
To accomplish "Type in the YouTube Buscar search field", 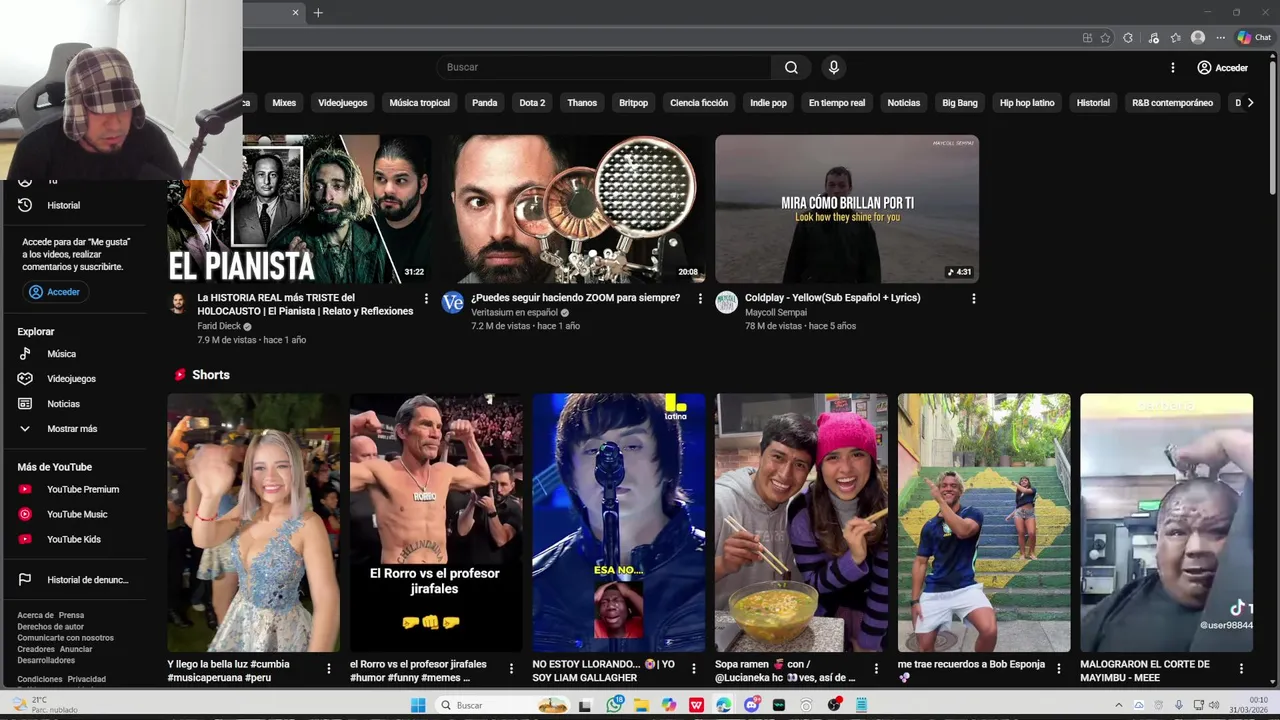I will pos(603,67).
